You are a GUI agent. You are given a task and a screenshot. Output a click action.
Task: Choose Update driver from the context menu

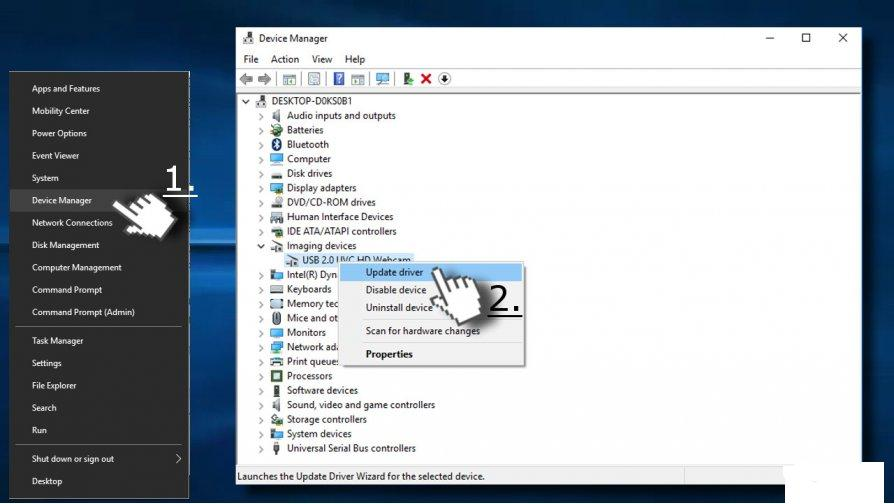[394, 272]
